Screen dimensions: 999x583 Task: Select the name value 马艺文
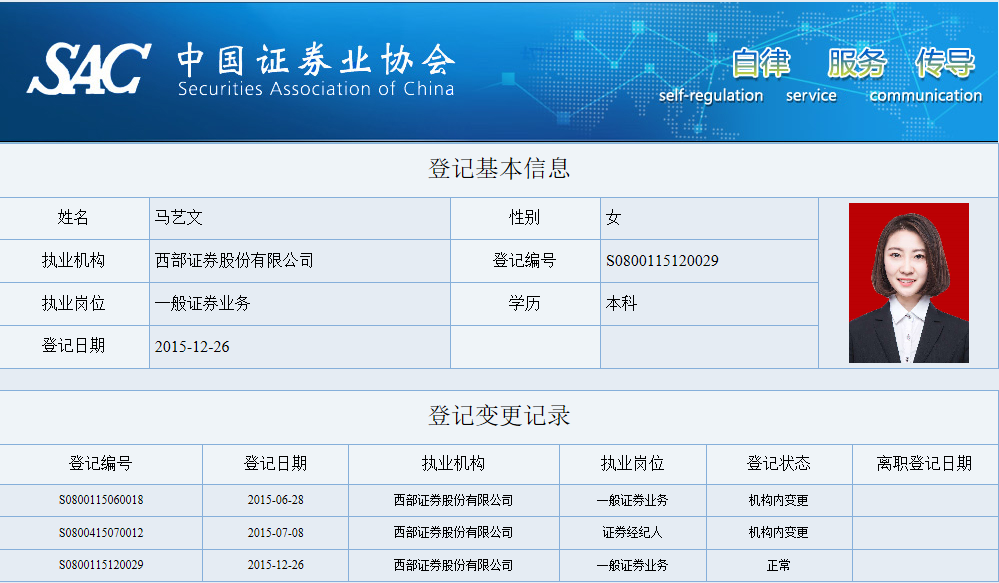(x=179, y=218)
